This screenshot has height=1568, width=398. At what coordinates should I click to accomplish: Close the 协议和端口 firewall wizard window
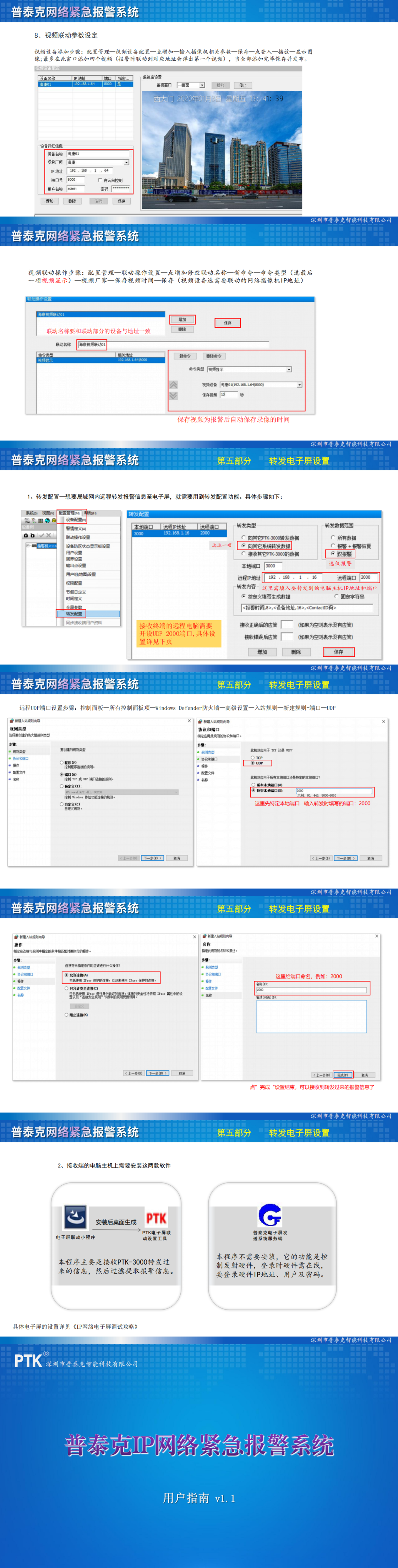[383, 721]
